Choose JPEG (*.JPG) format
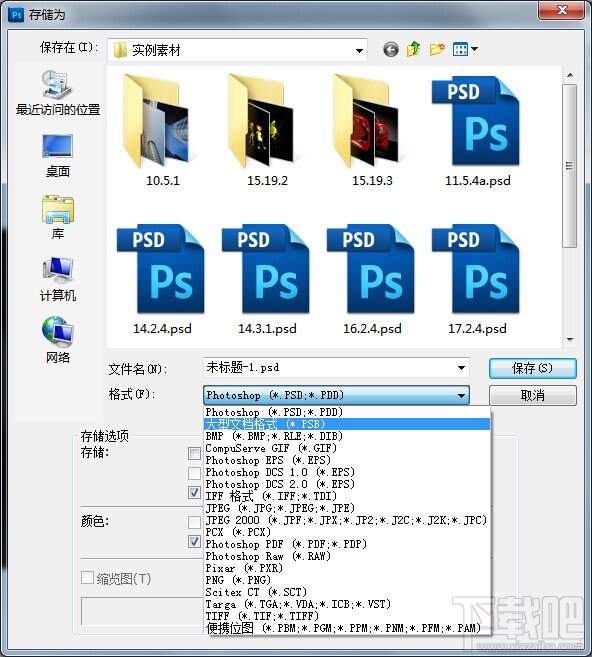592x657 pixels. pyautogui.click(x=347, y=508)
